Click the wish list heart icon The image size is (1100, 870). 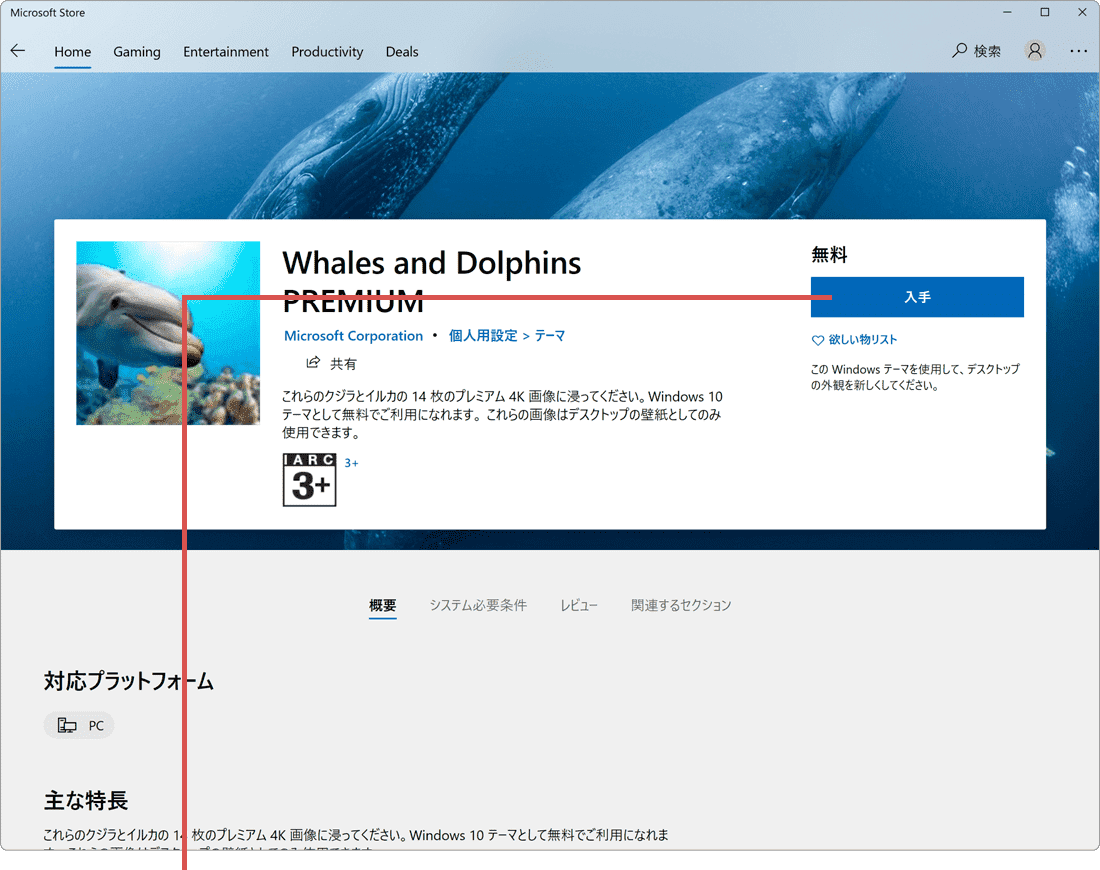817,340
